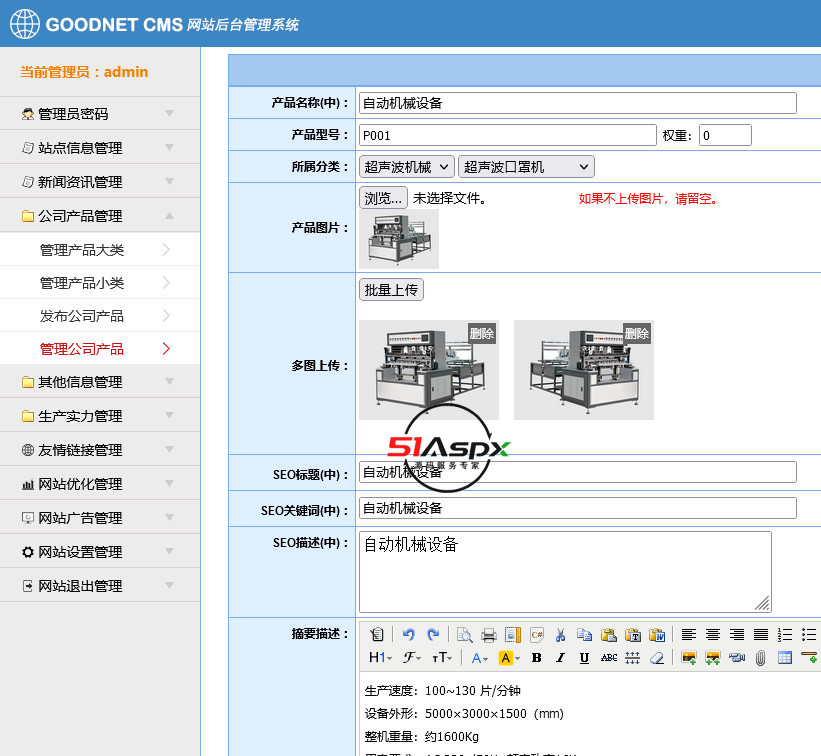Click the SEO关键词 input field
821x756 pixels.
[578, 508]
